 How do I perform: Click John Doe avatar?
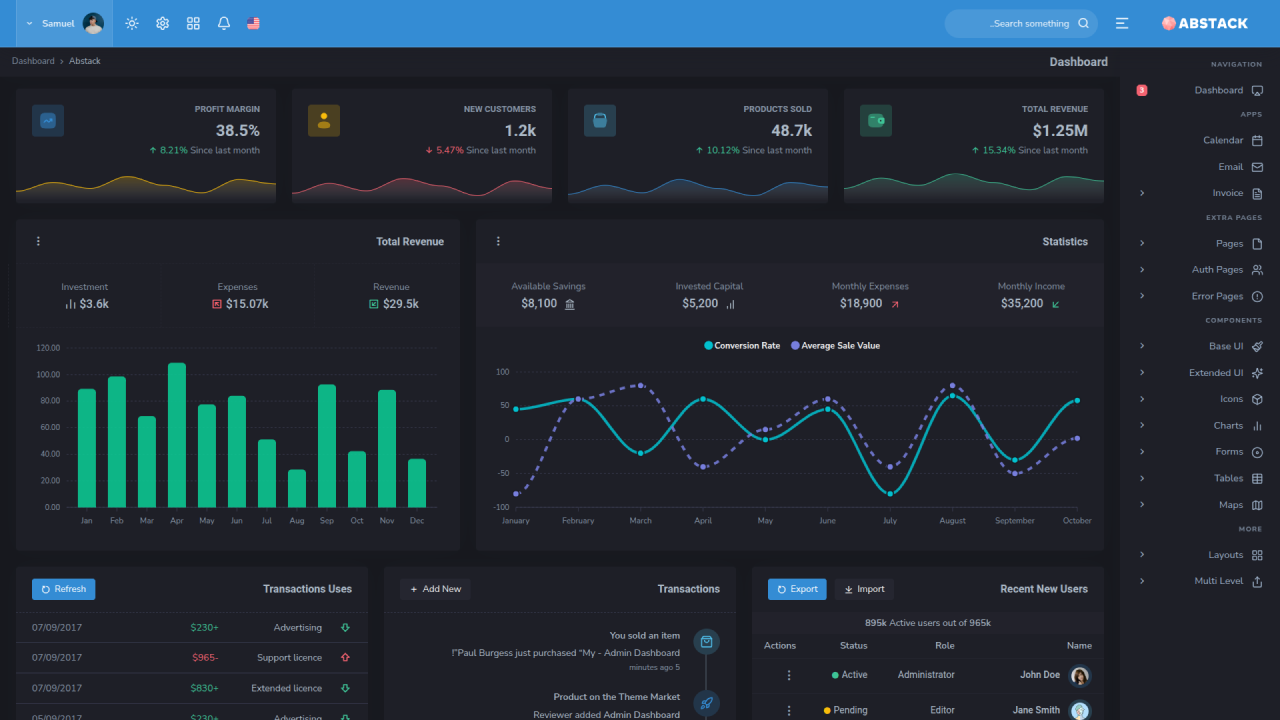click(1080, 676)
